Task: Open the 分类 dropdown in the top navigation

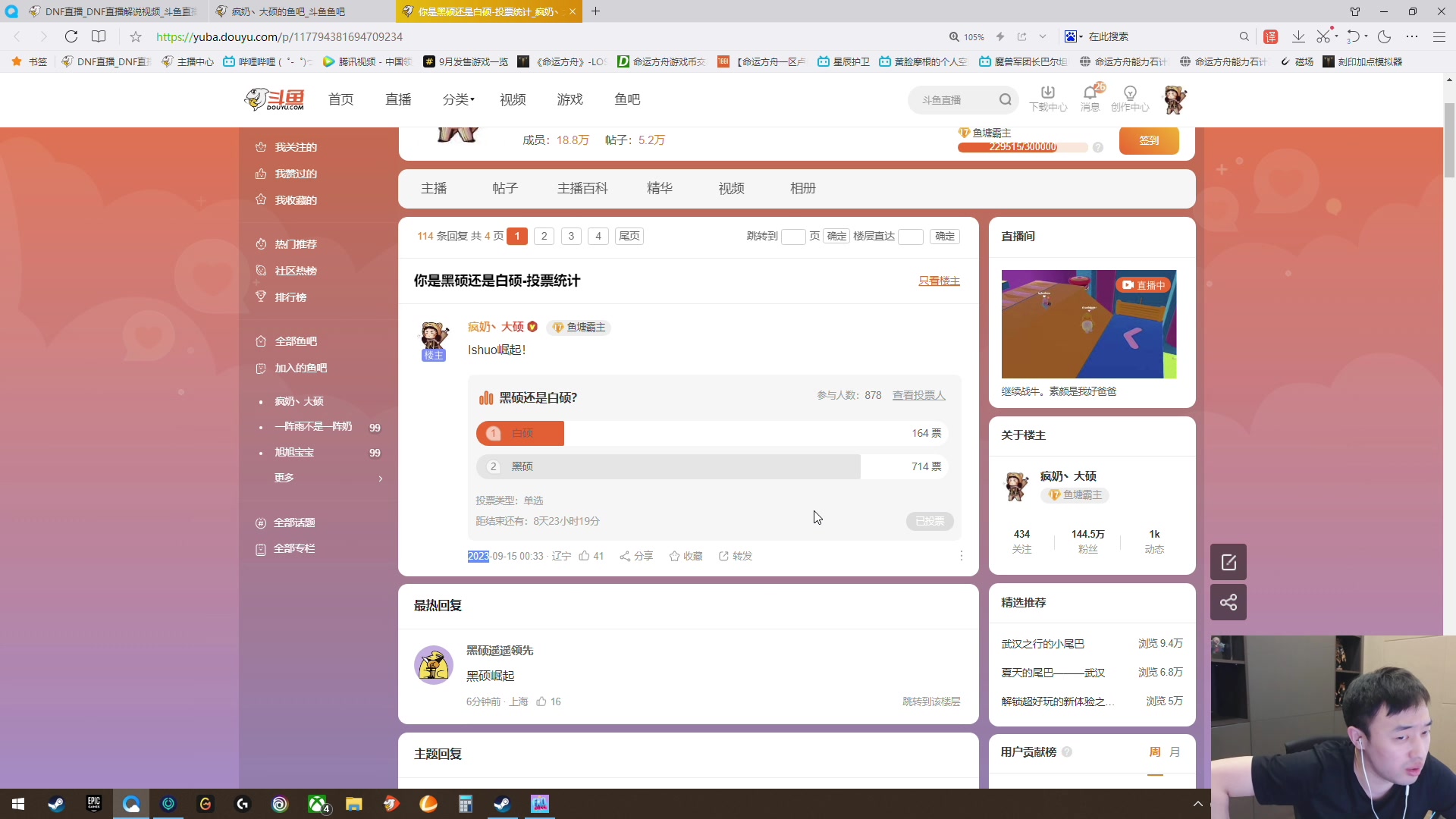Action: [x=458, y=99]
